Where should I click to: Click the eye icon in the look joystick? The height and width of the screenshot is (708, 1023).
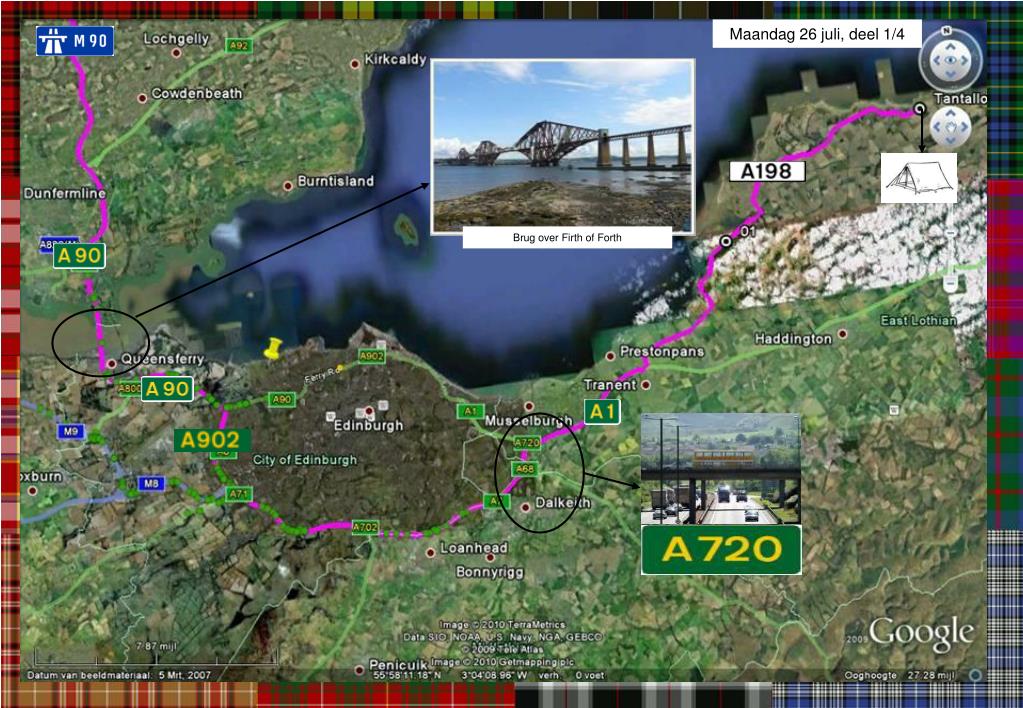950,60
